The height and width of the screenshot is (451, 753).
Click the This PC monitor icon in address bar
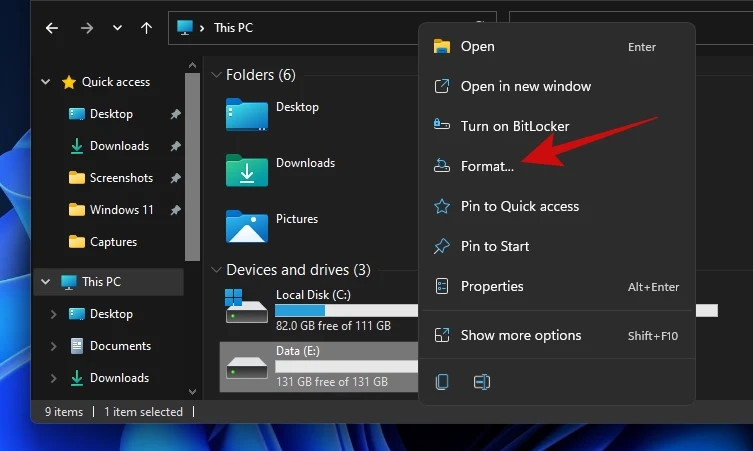click(185, 27)
